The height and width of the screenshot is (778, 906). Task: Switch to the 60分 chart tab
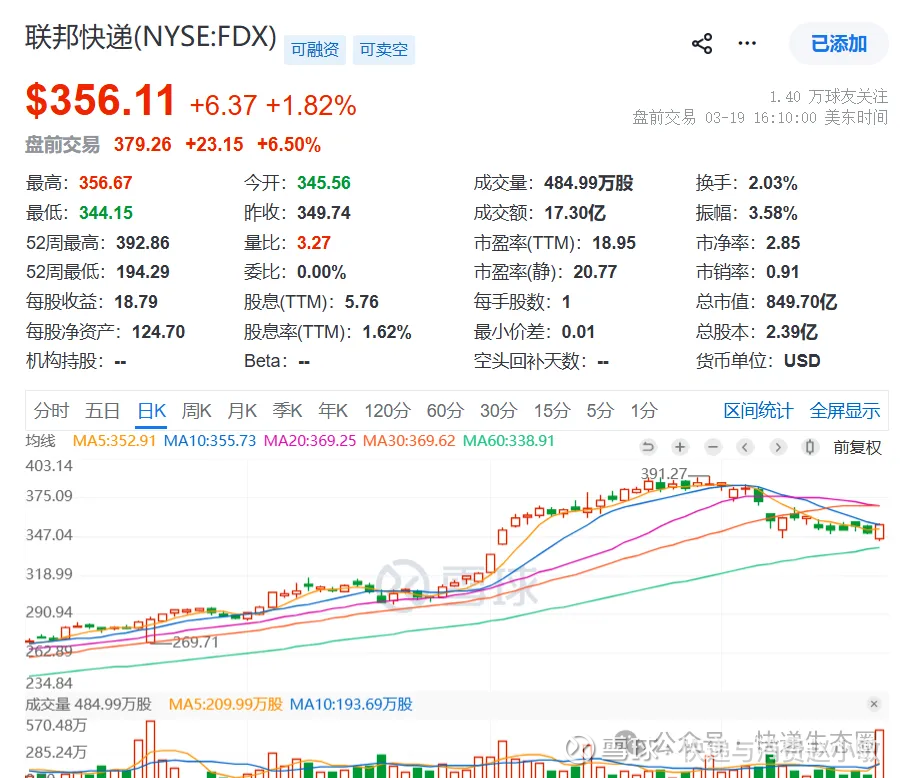point(444,410)
